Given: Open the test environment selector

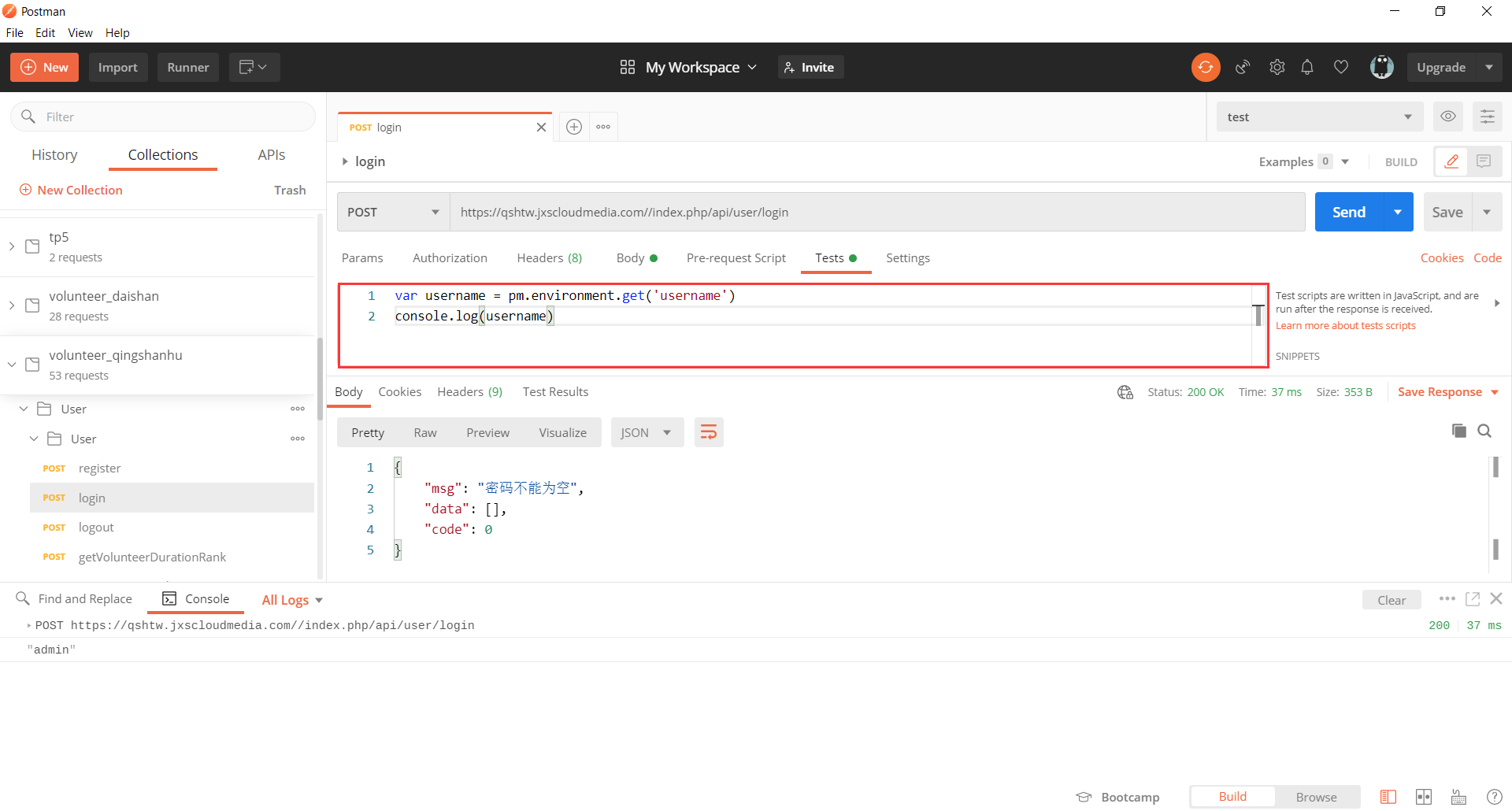Looking at the screenshot, I should [1320, 117].
